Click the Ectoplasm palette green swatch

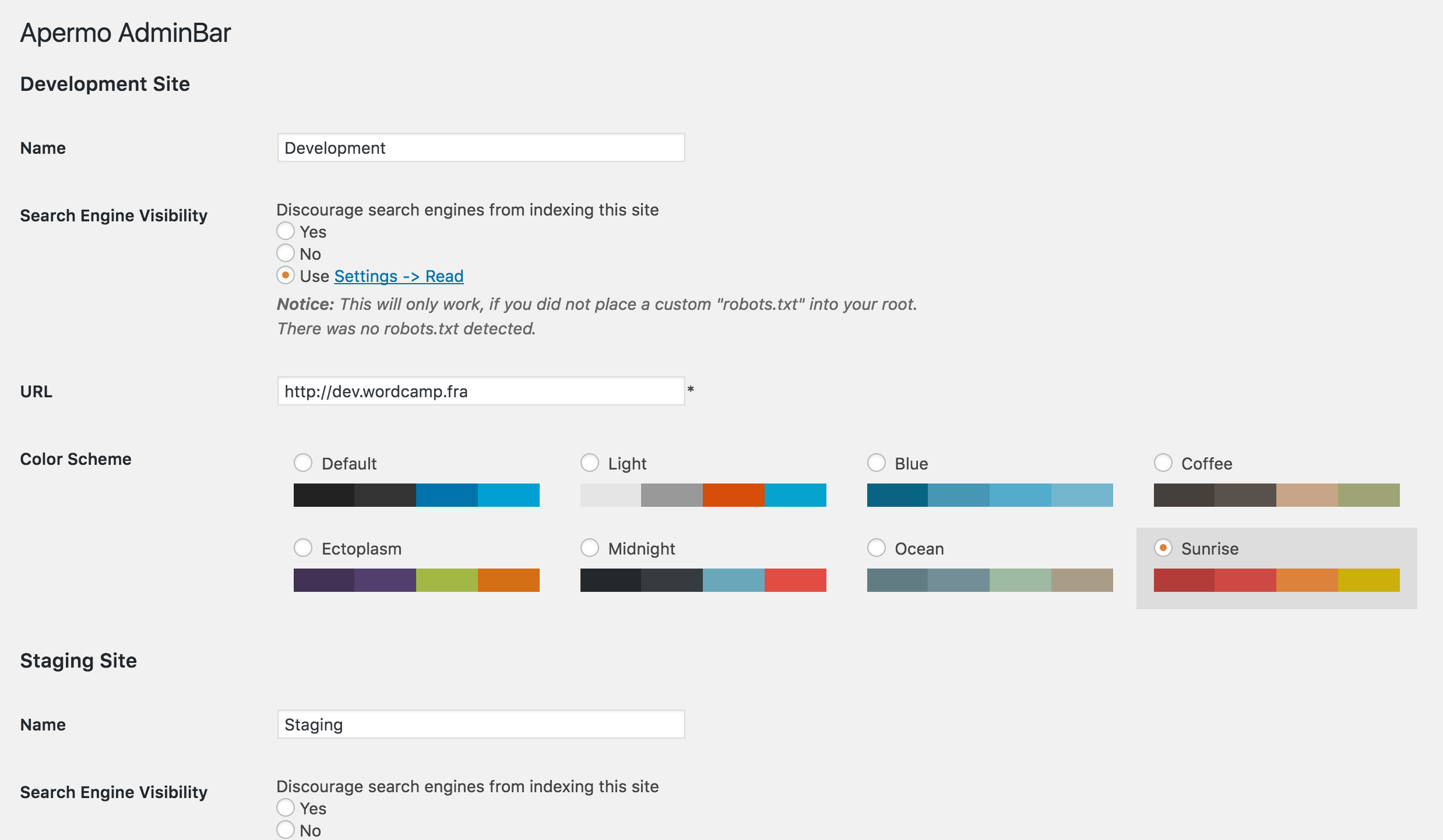pyautogui.click(x=447, y=580)
